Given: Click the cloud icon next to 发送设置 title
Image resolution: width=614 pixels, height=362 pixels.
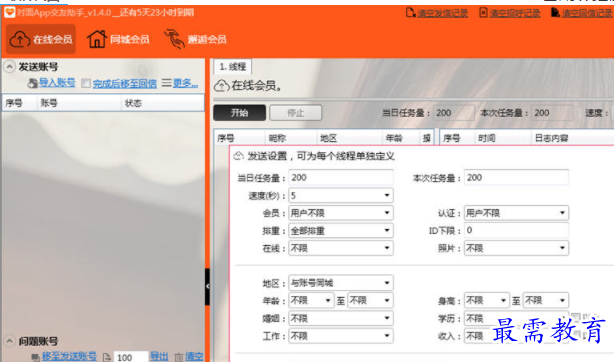Looking at the screenshot, I should 238,156.
